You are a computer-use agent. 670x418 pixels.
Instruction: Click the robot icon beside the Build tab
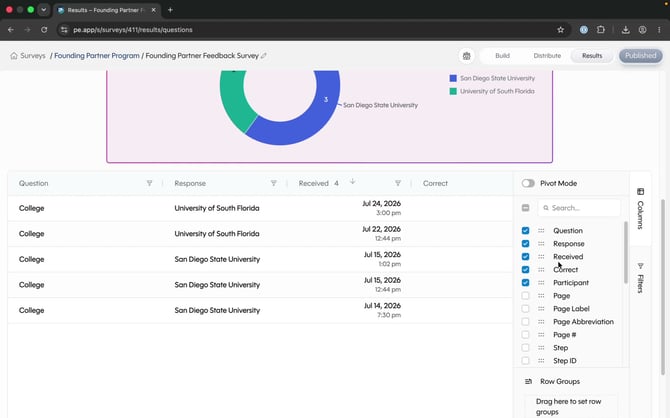(467, 56)
